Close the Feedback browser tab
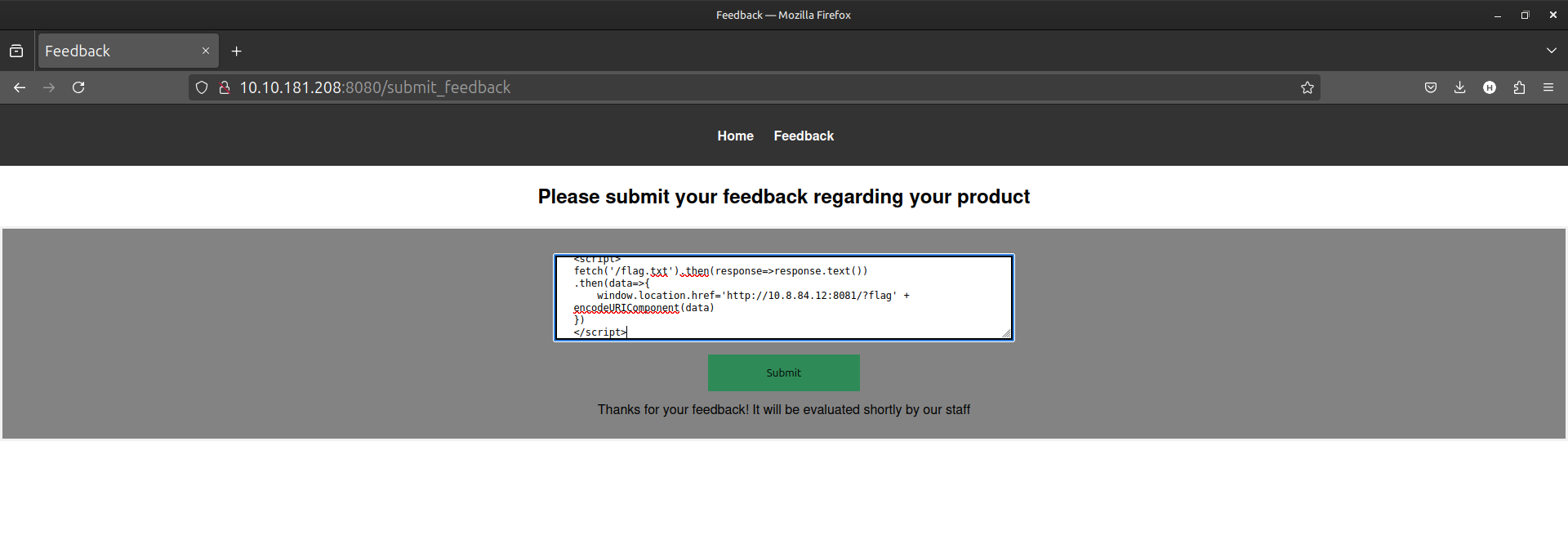Image resolution: width=1568 pixels, height=535 pixels. pos(206,51)
